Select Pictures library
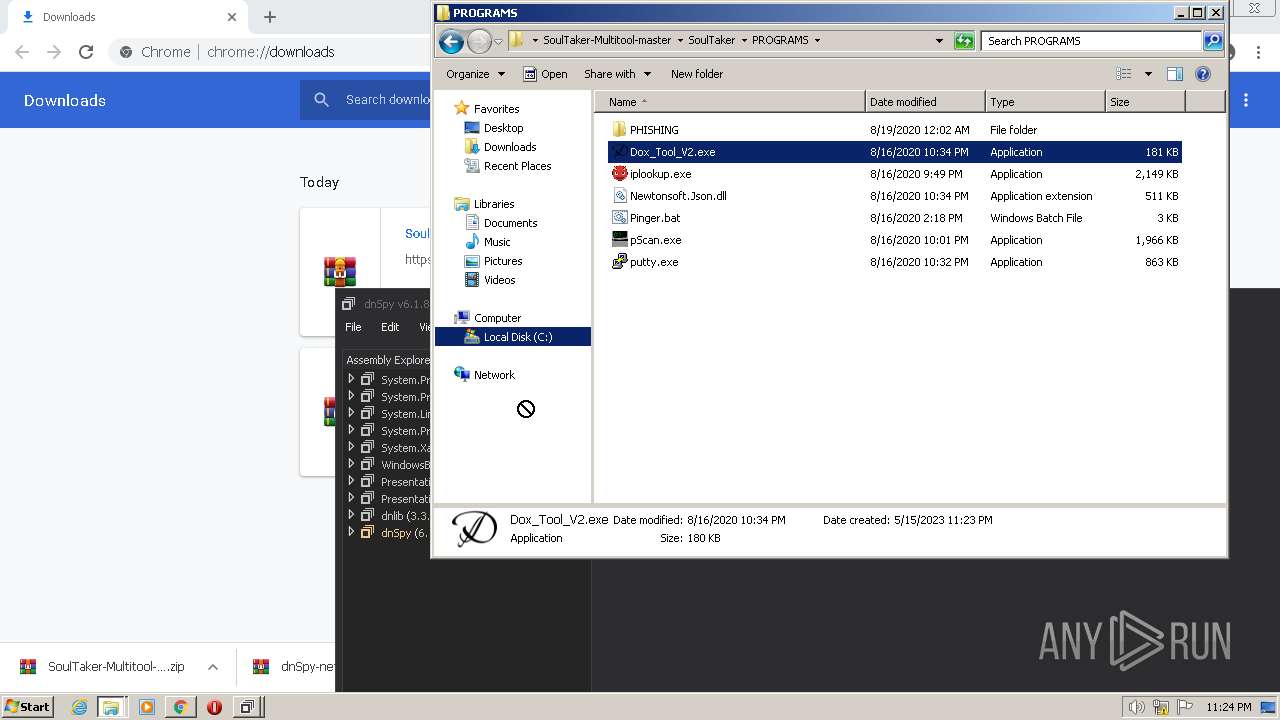This screenshot has width=1280, height=720. coord(503,261)
